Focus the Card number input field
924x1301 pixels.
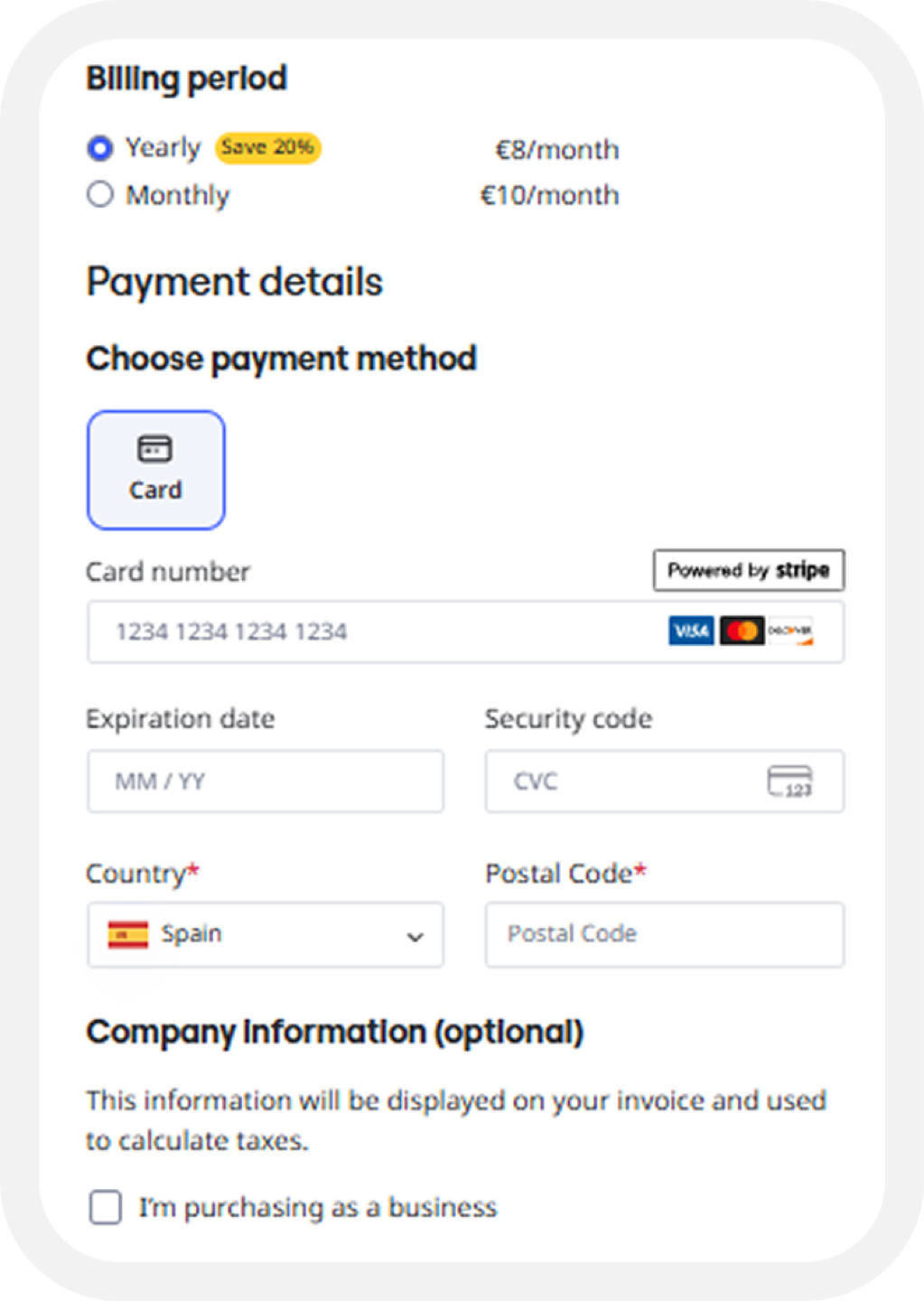pos(466,632)
